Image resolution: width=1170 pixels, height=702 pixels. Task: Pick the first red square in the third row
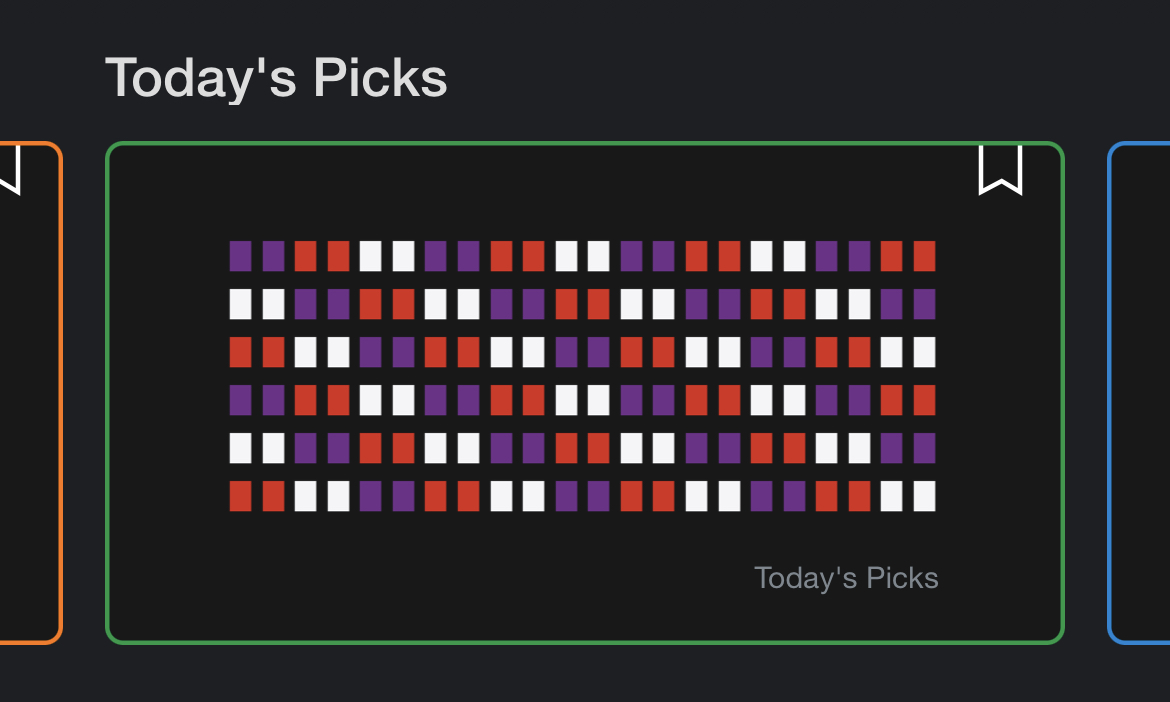pos(240,352)
